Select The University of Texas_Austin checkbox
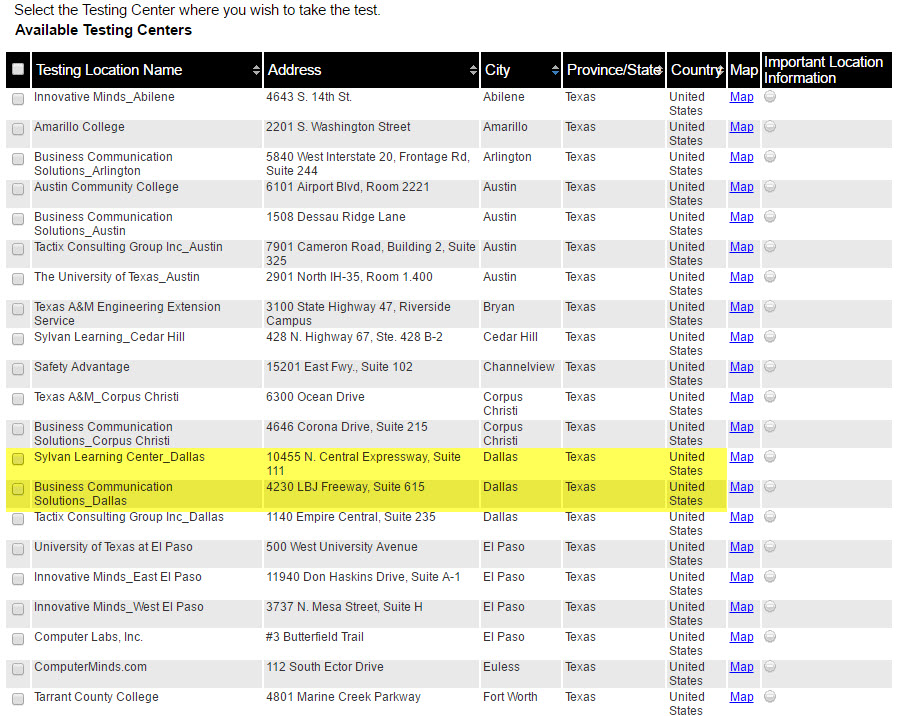This screenshot has height=716, width=909. [x=18, y=279]
